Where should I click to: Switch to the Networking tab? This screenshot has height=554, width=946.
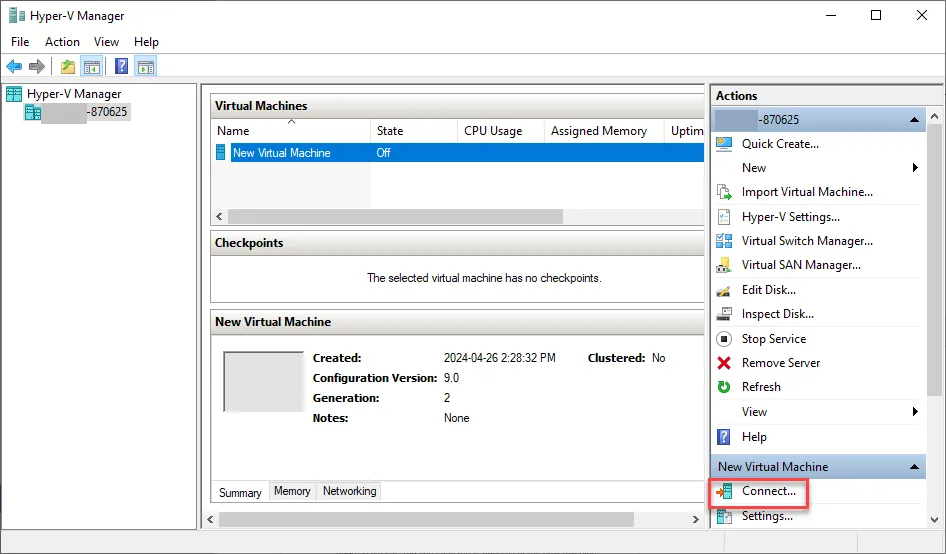coord(349,491)
